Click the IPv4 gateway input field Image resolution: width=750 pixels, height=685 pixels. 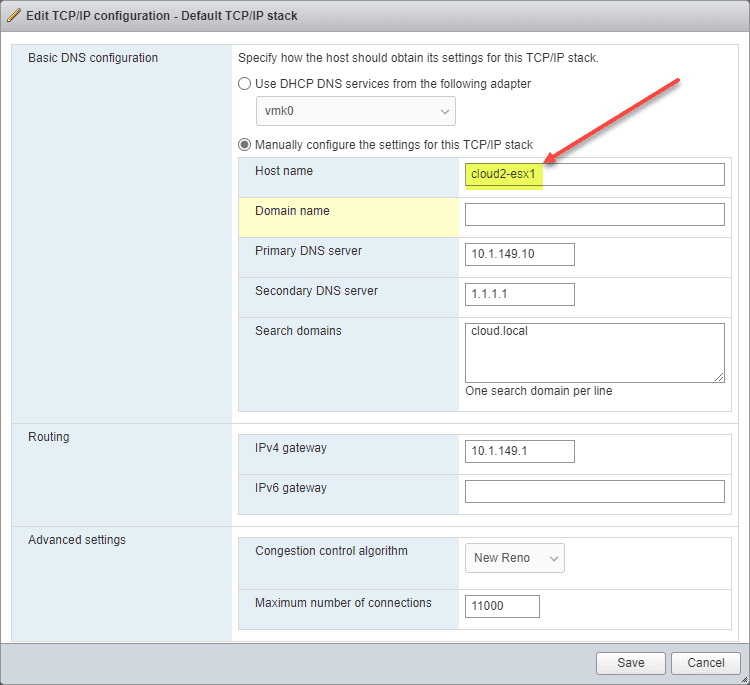click(x=519, y=451)
